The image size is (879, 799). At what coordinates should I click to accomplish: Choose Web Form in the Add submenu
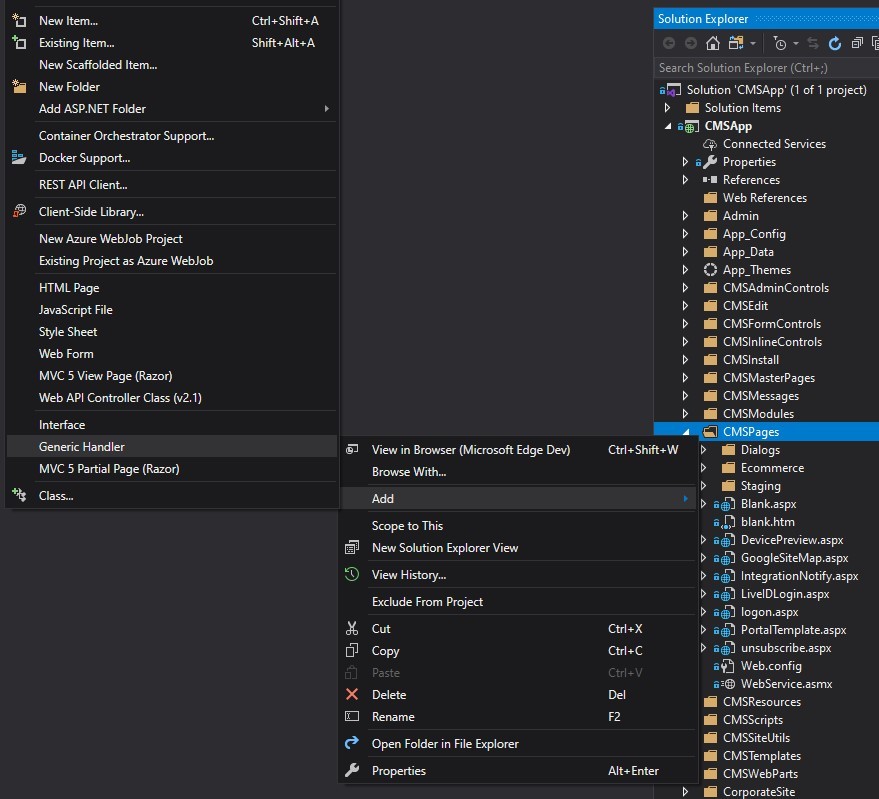click(x=172, y=354)
